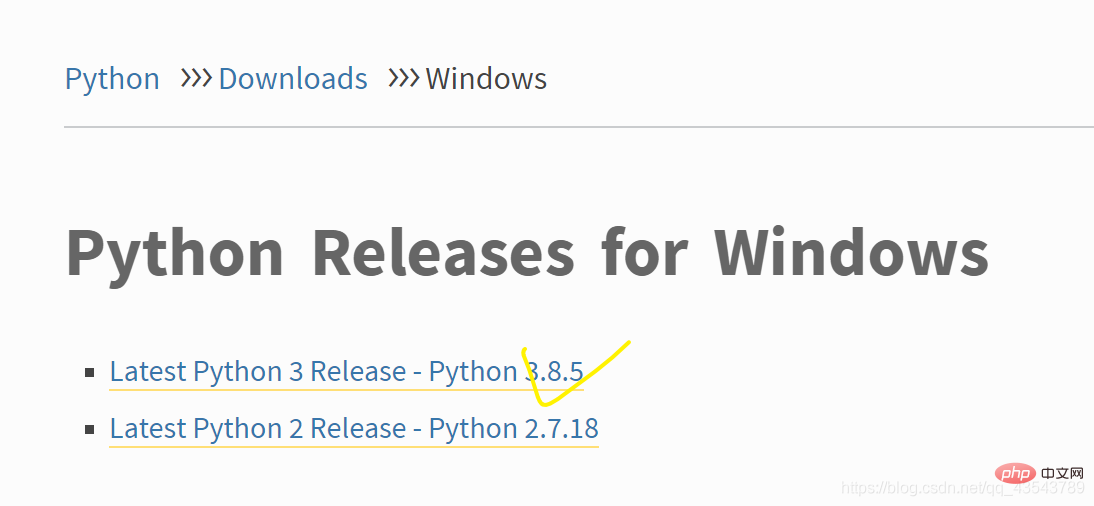The width and height of the screenshot is (1094, 506).
Task: Click the chevron separator after Python breadcrumb
Action: click(196, 78)
